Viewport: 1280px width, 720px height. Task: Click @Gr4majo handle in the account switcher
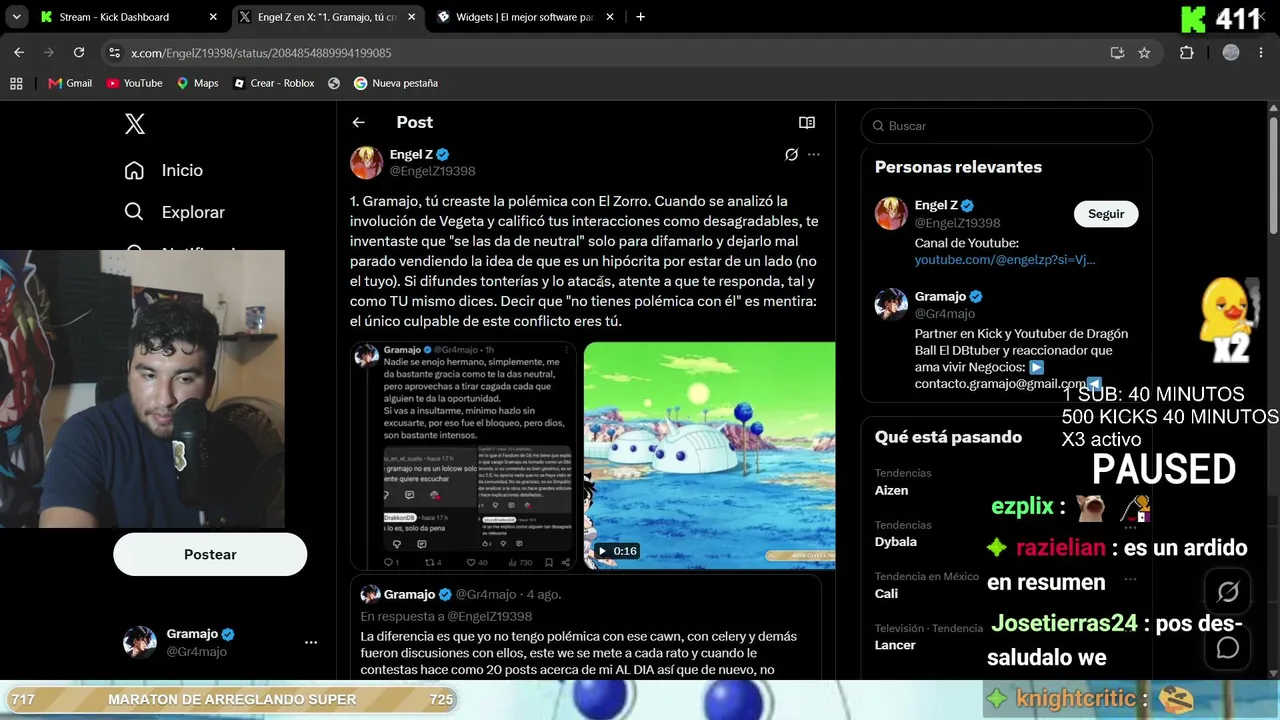197,651
